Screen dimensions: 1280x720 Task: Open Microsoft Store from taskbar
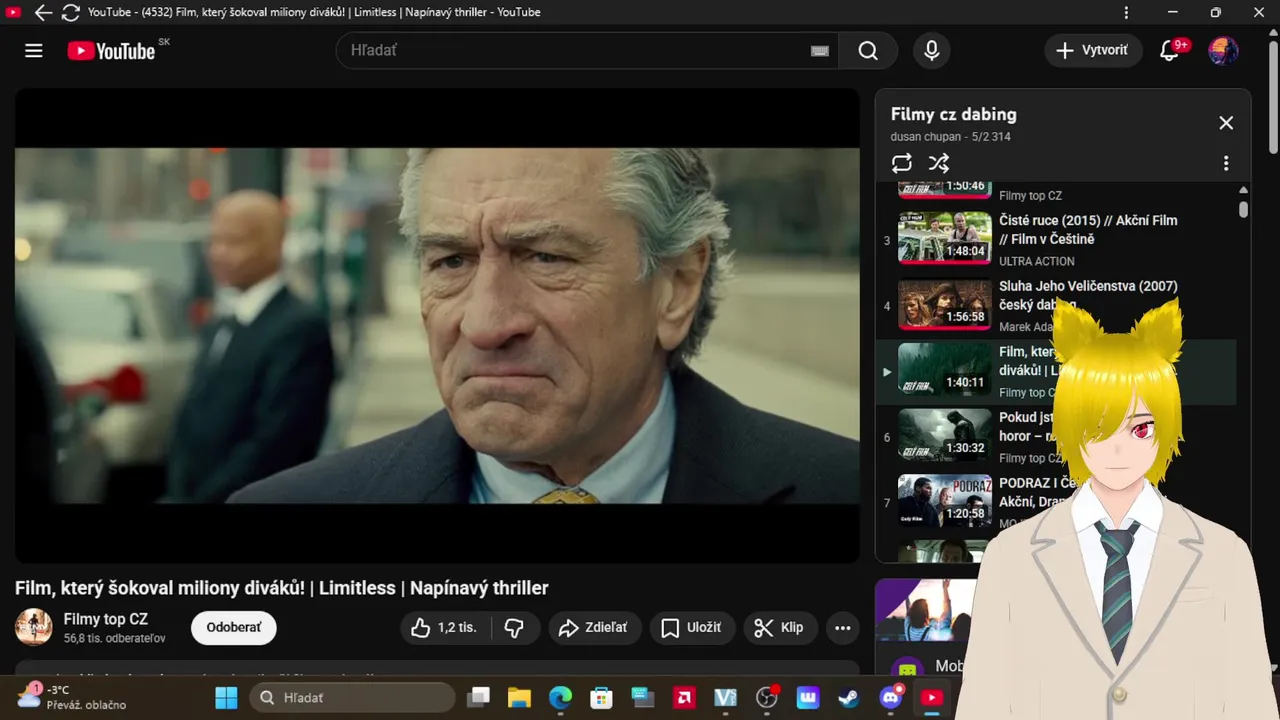tap(601, 697)
